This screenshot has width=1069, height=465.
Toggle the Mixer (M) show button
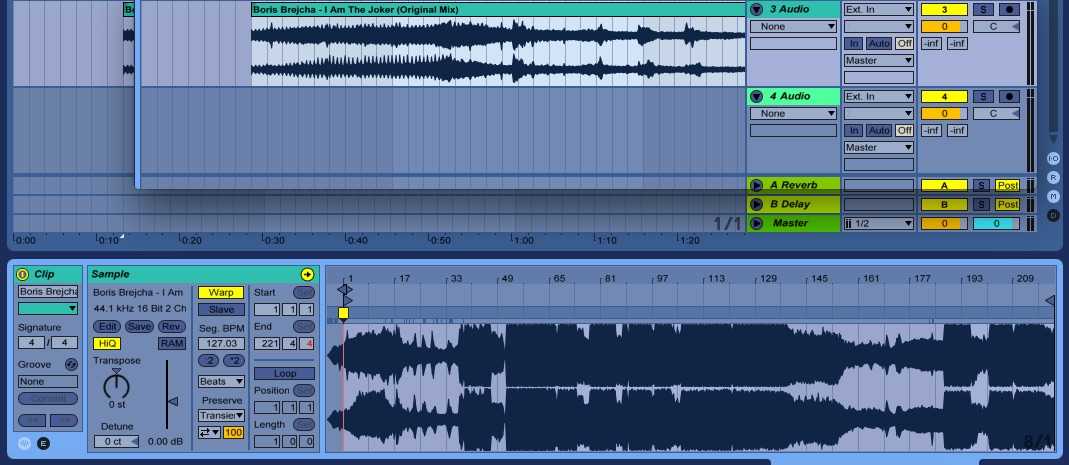click(x=1053, y=196)
